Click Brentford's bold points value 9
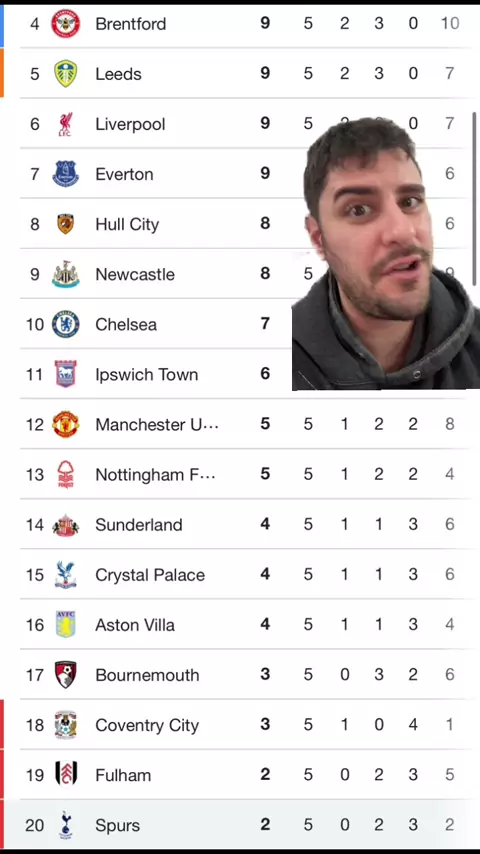The width and height of the screenshot is (480, 854). pyautogui.click(x=265, y=23)
